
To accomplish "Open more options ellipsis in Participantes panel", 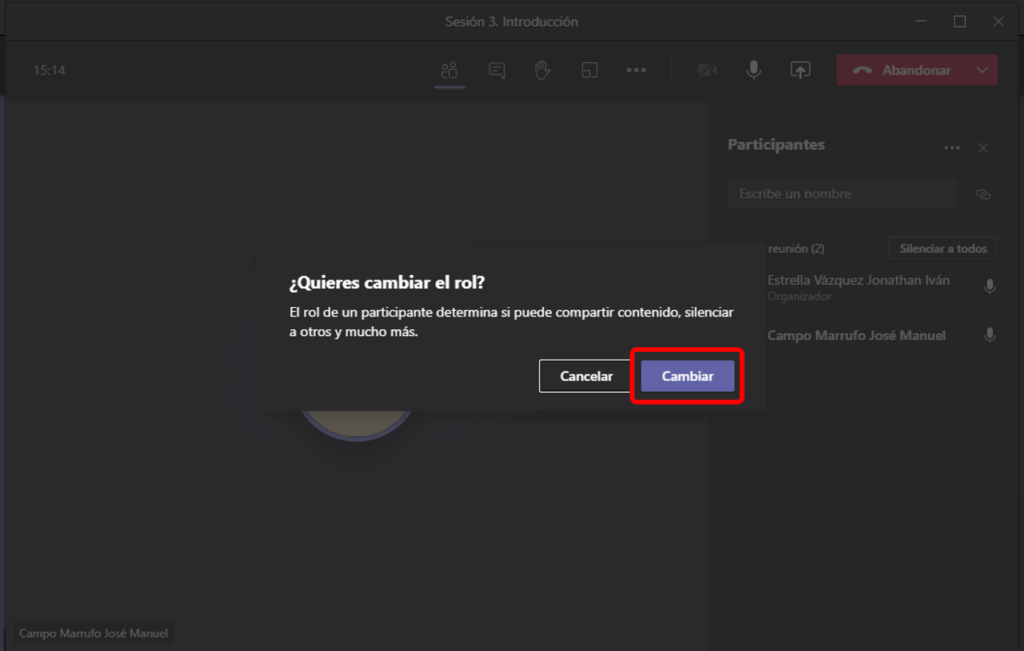I will pos(951,148).
